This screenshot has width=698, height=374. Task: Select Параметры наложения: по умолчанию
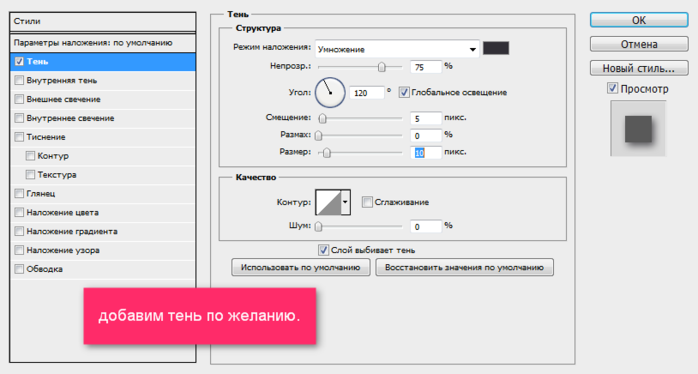coord(103,43)
